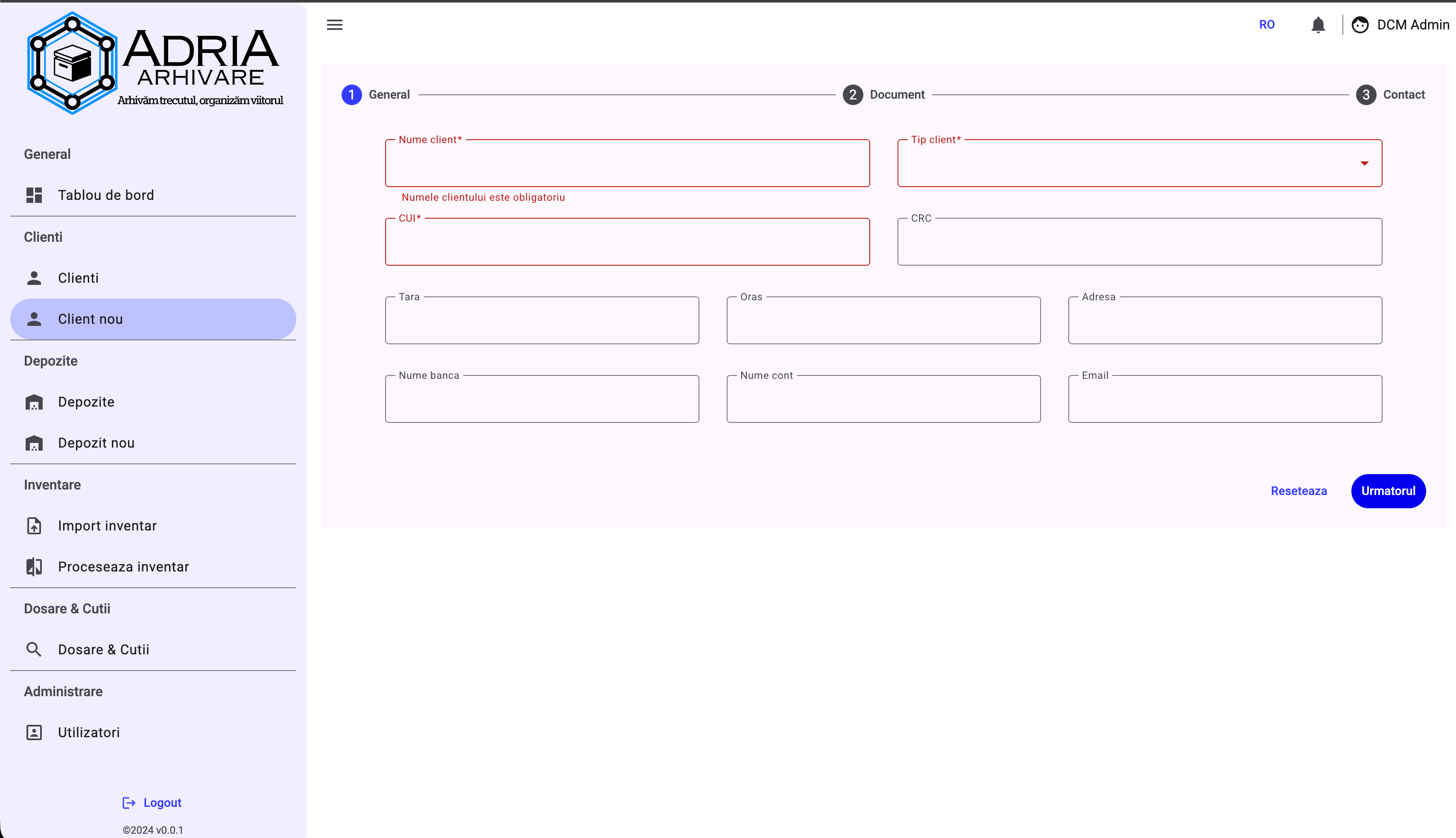Image resolution: width=1456 pixels, height=838 pixels.
Task: Click the DCM Admin user name
Action: pyautogui.click(x=1413, y=25)
